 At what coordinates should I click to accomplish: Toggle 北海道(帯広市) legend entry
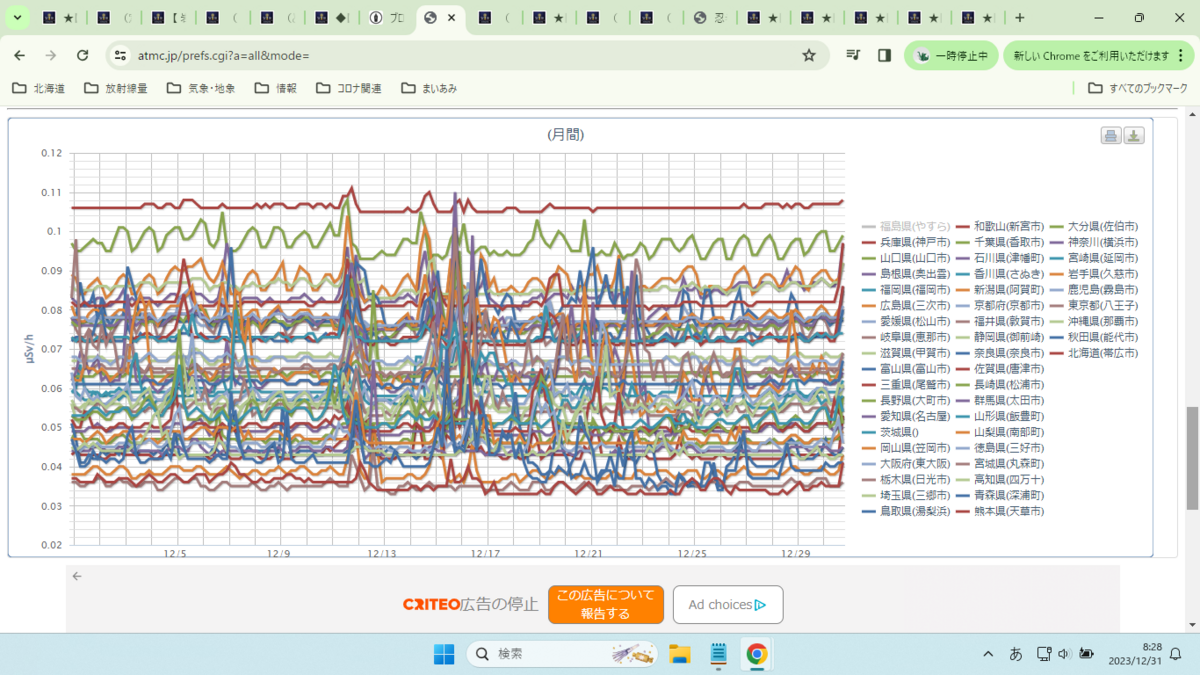coord(1093,353)
